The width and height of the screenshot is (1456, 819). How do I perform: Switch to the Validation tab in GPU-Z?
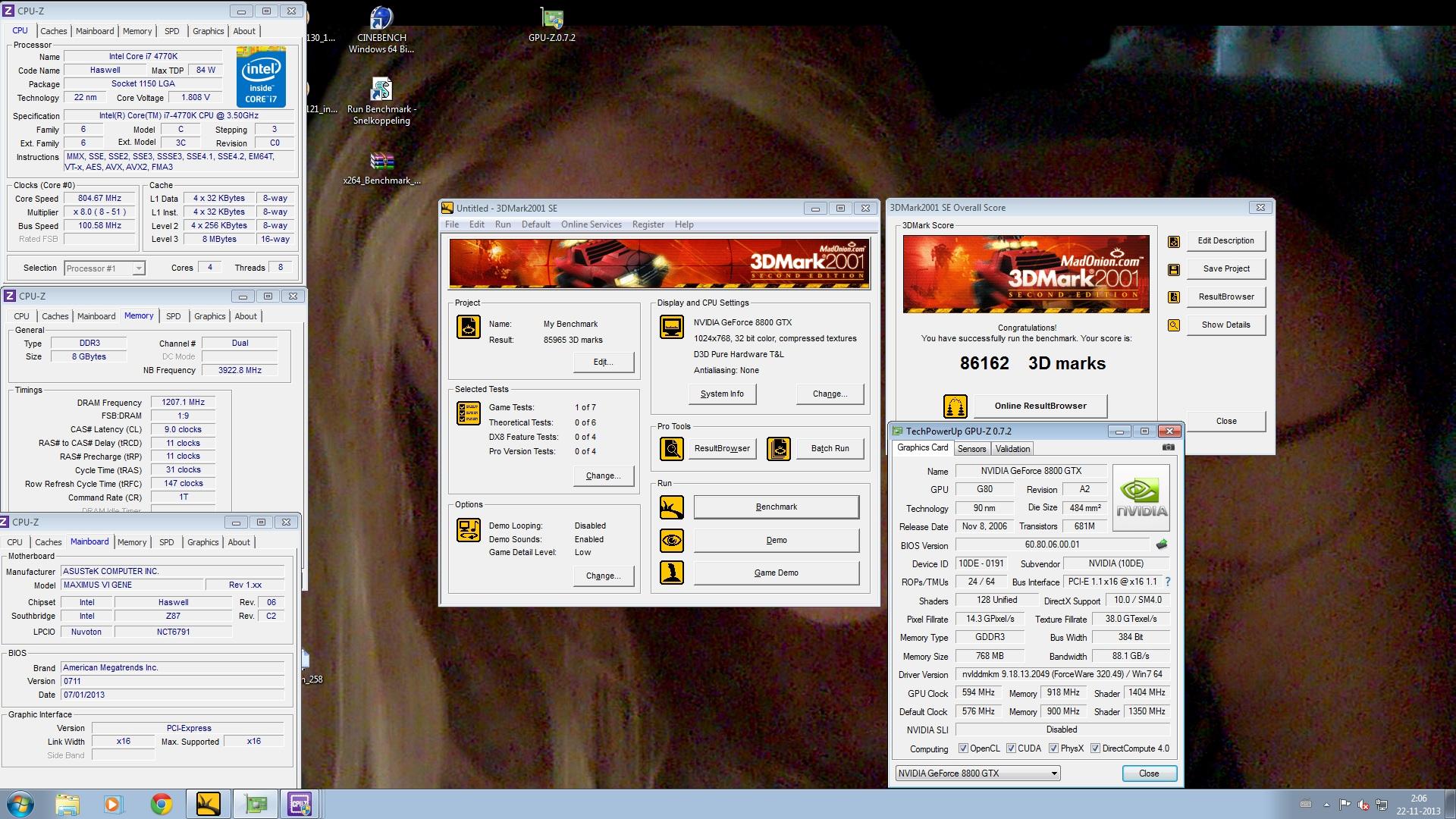point(1012,449)
